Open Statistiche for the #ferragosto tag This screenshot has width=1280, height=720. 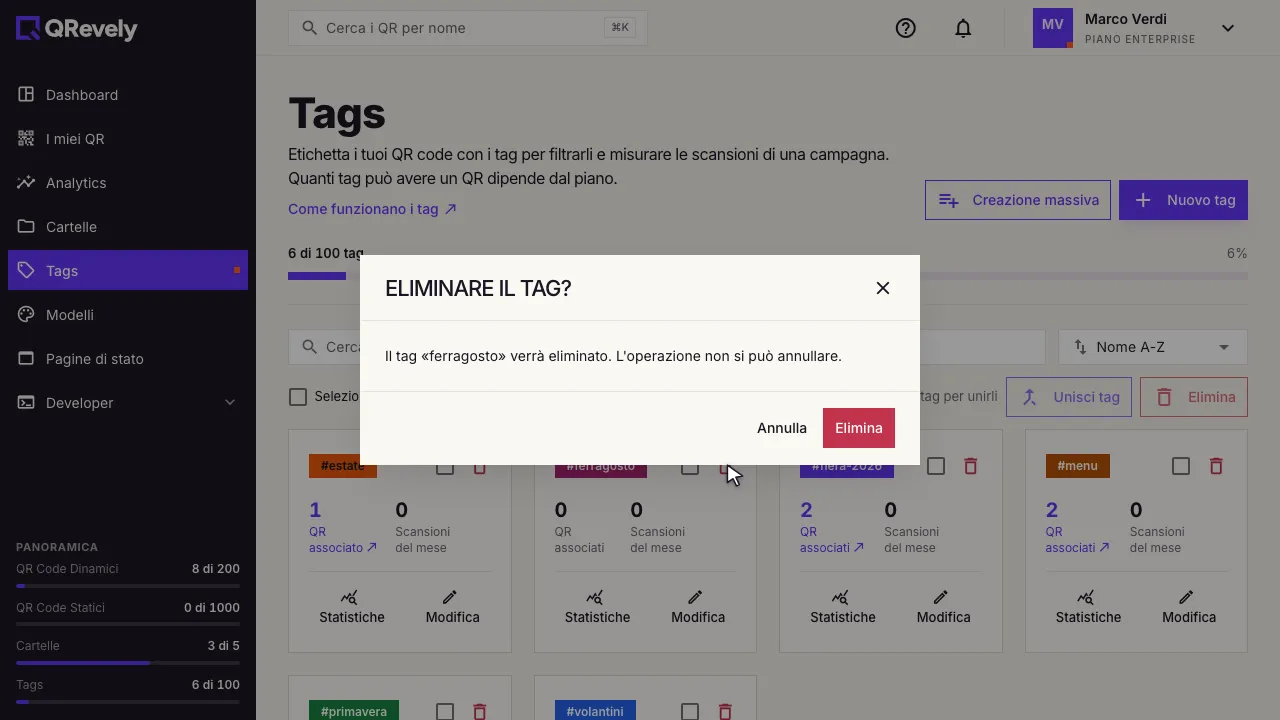coord(597,607)
